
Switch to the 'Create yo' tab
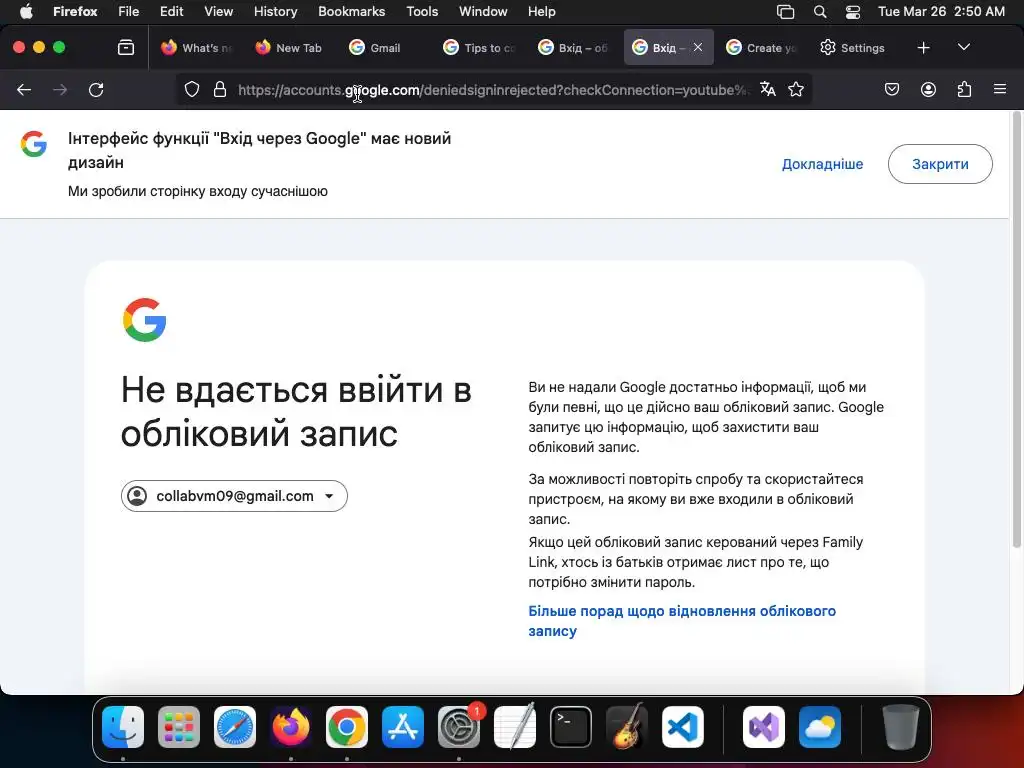coord(761,48)
